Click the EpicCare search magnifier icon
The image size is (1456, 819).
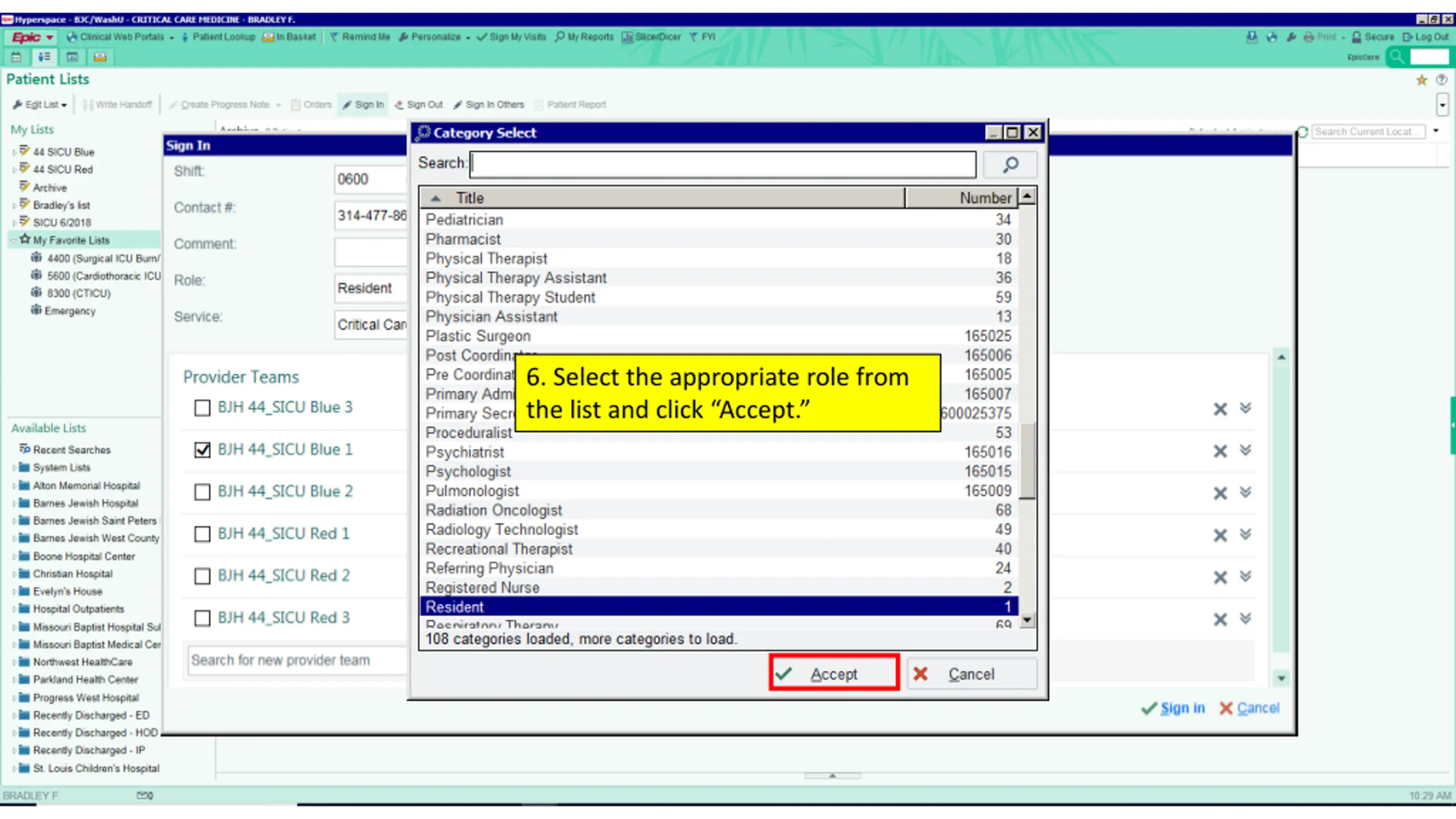click(x=1396, y=57)
